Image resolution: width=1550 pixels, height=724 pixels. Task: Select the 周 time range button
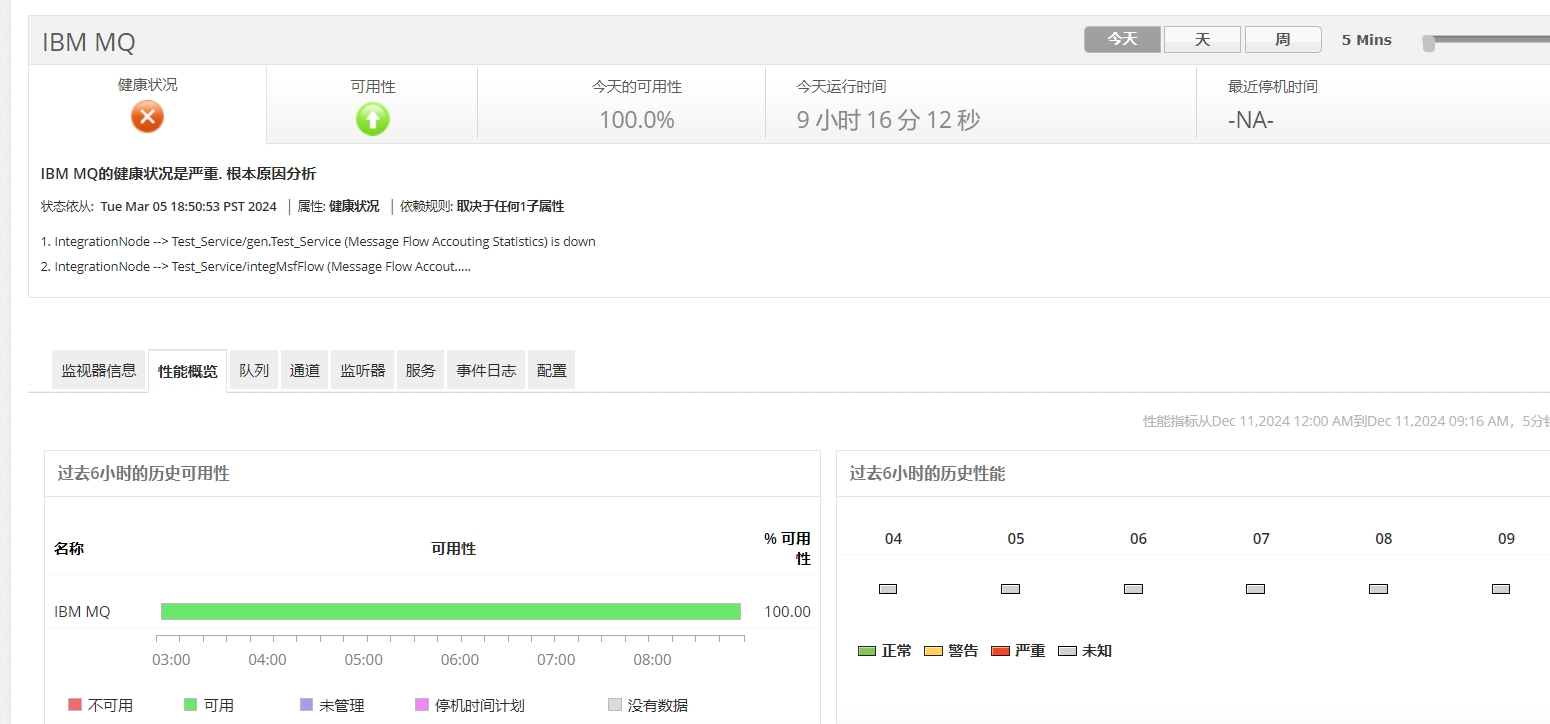(x=1283, y=39)
